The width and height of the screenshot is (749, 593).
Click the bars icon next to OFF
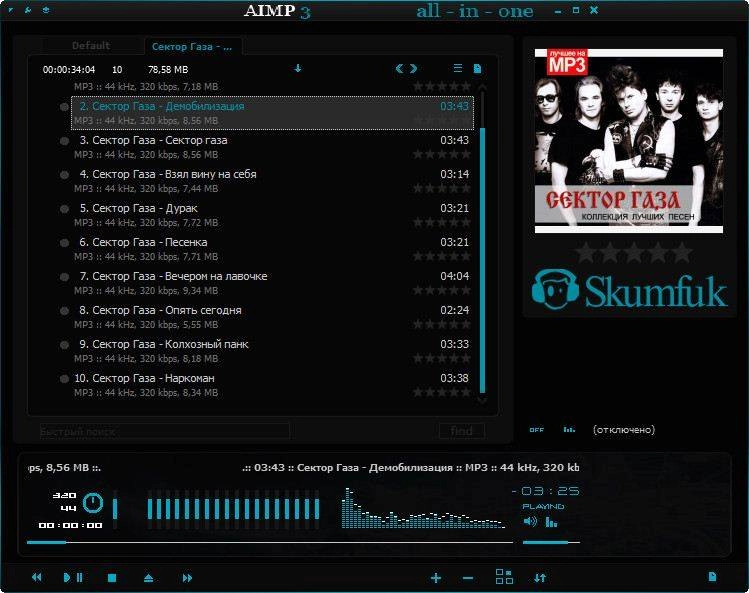tap(569, 430)
